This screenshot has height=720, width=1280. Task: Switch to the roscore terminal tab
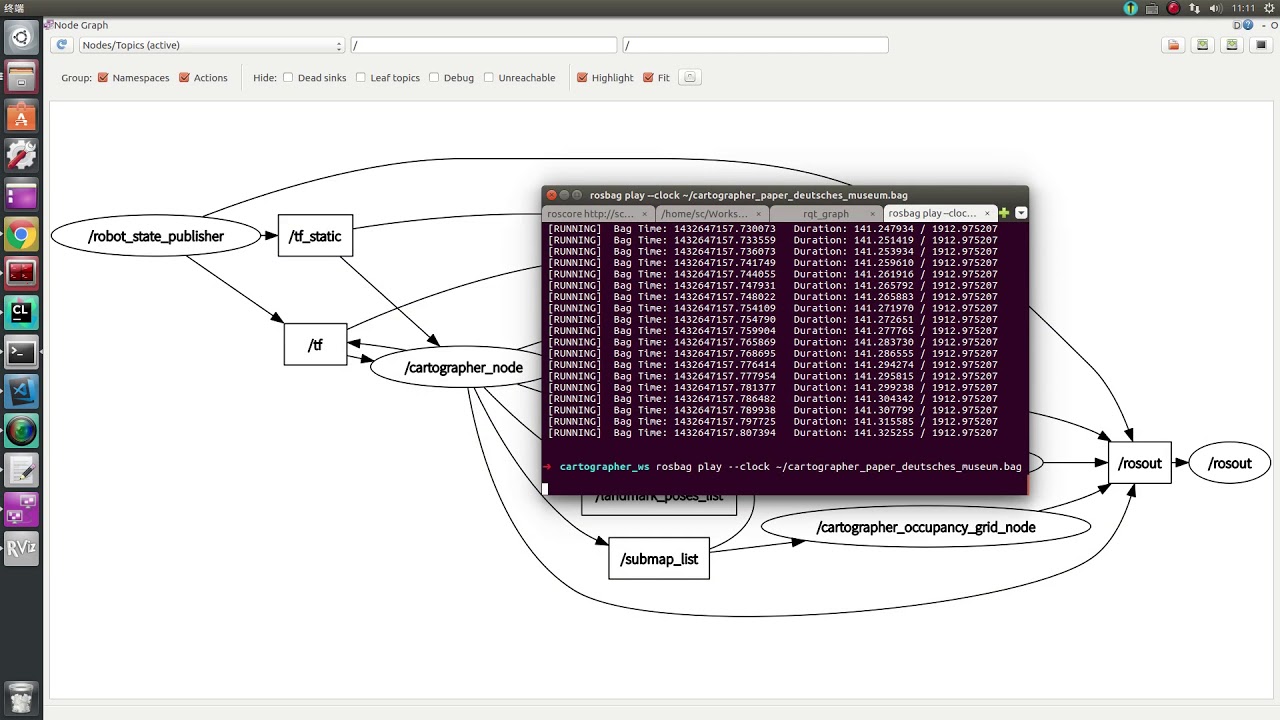(599, 213)
